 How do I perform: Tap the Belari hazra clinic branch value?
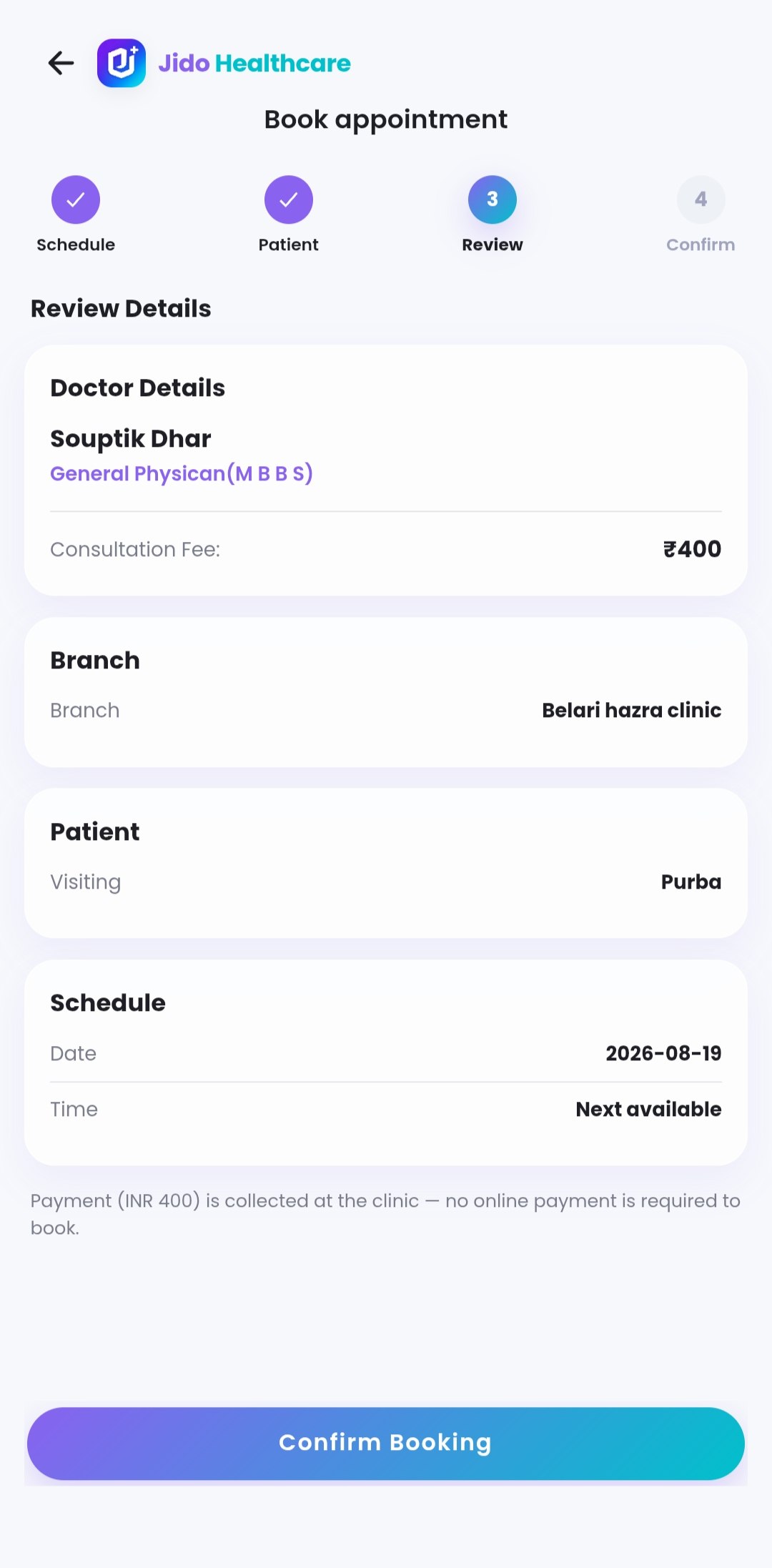click(x=632, y=710)
